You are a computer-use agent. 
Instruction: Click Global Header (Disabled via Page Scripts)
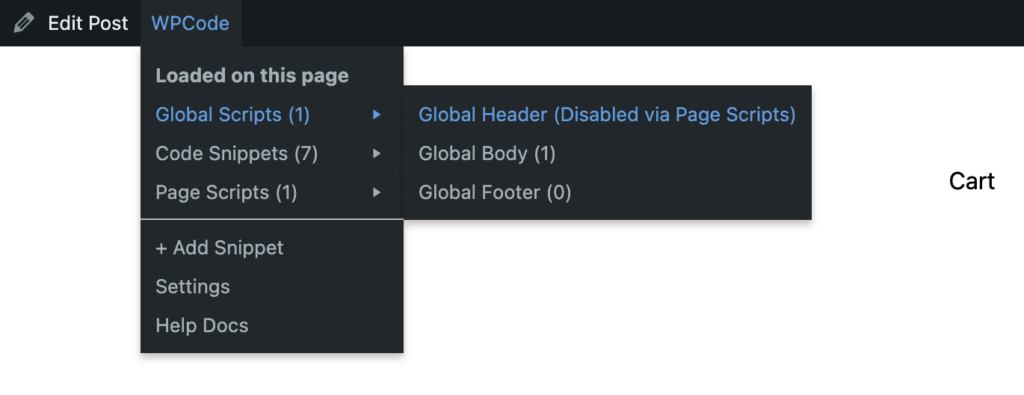(607, 115)
